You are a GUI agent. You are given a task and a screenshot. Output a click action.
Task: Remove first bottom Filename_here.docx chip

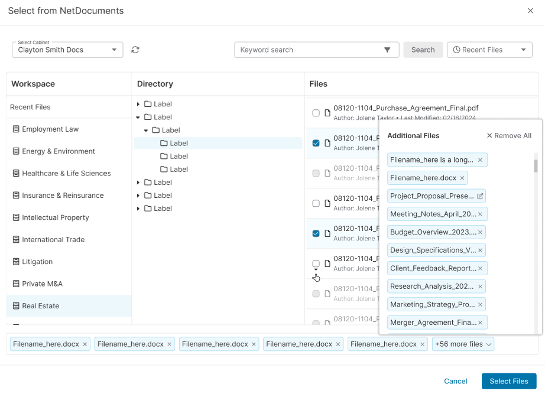pyautogui.click(x=85, y=344)
